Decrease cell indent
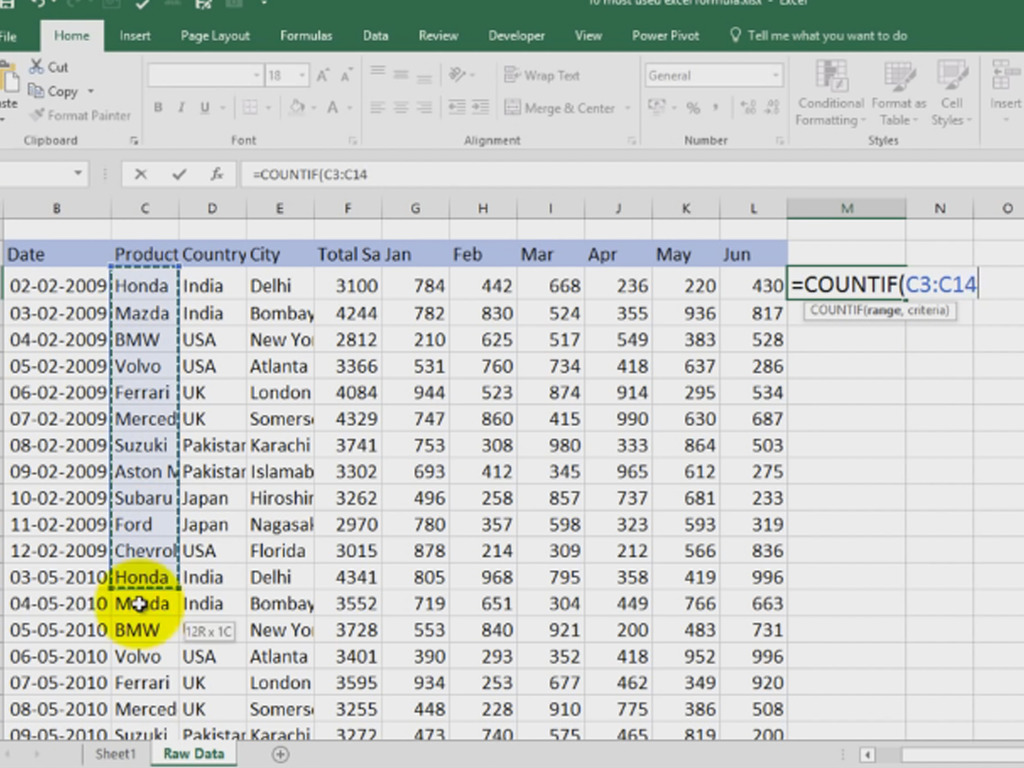The image size is (1024, 768). (x=457, y=107)
